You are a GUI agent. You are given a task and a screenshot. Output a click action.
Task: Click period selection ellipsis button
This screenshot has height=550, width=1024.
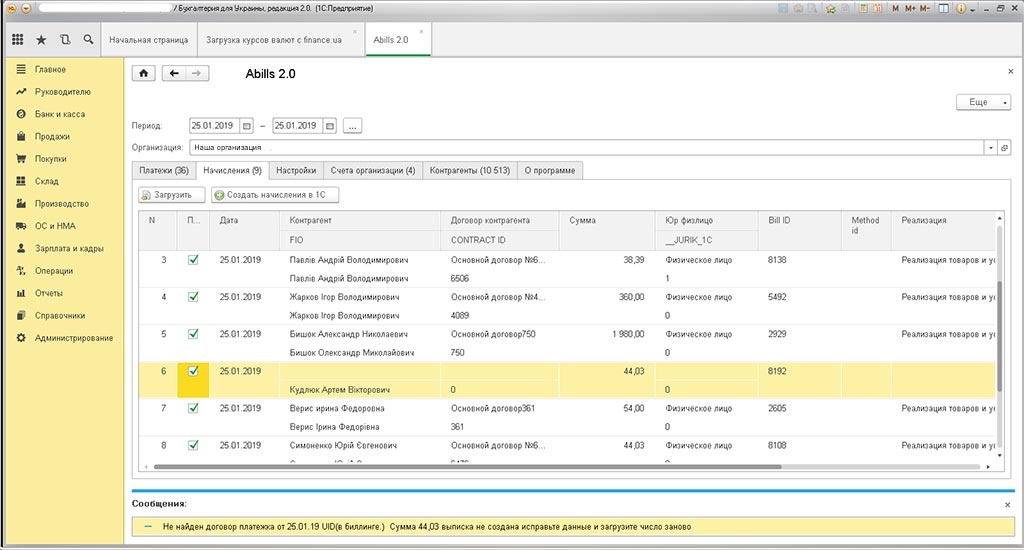tap(352, 126)
